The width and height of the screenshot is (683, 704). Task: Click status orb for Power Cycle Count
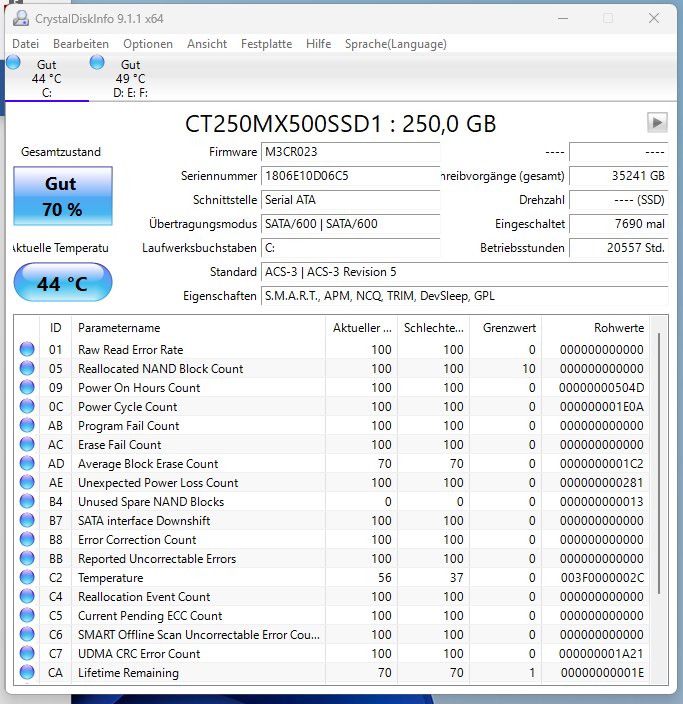[x=27, y=406]
